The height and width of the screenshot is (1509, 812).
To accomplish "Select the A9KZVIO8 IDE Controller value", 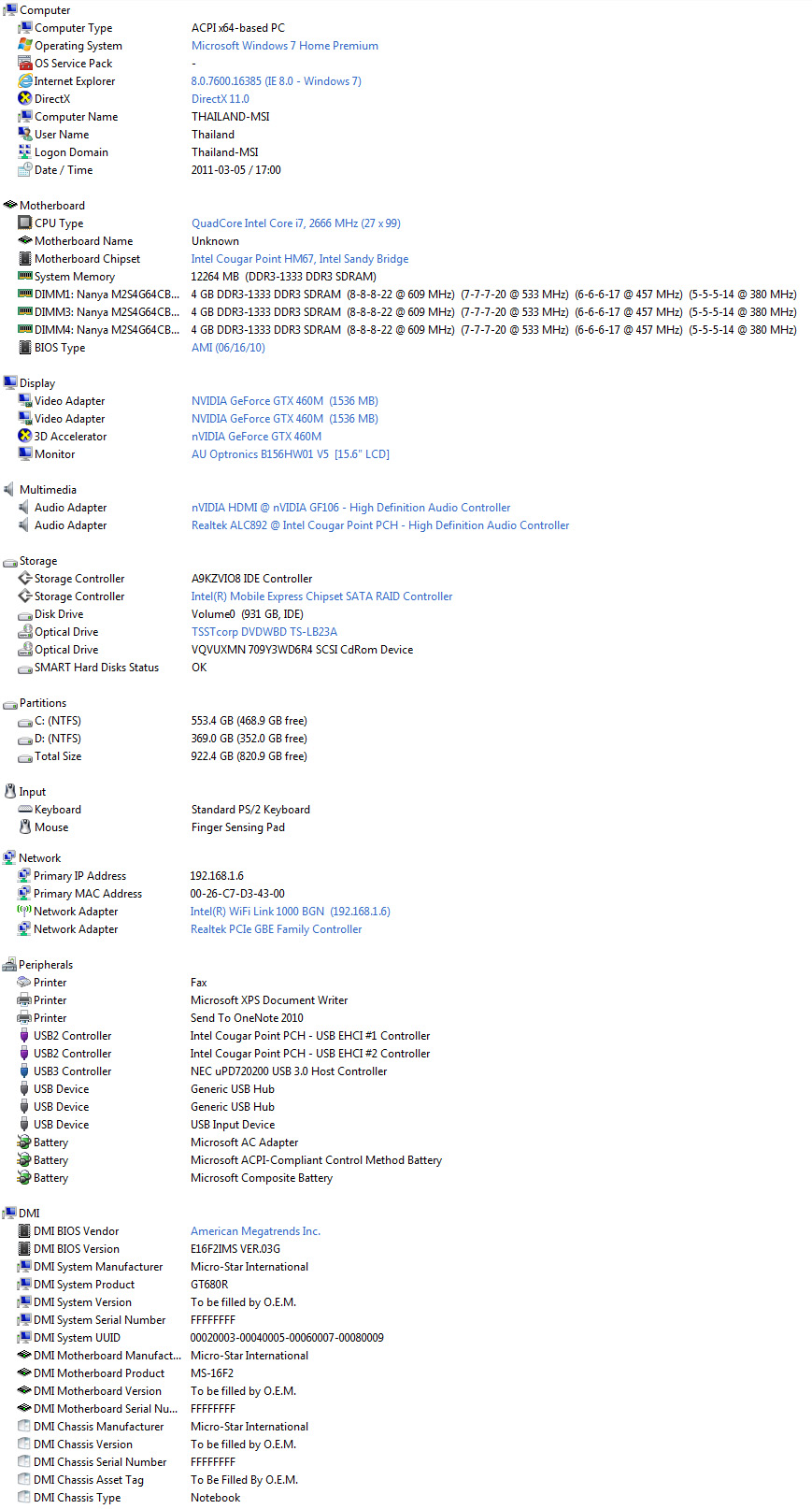I will point(252,579).
